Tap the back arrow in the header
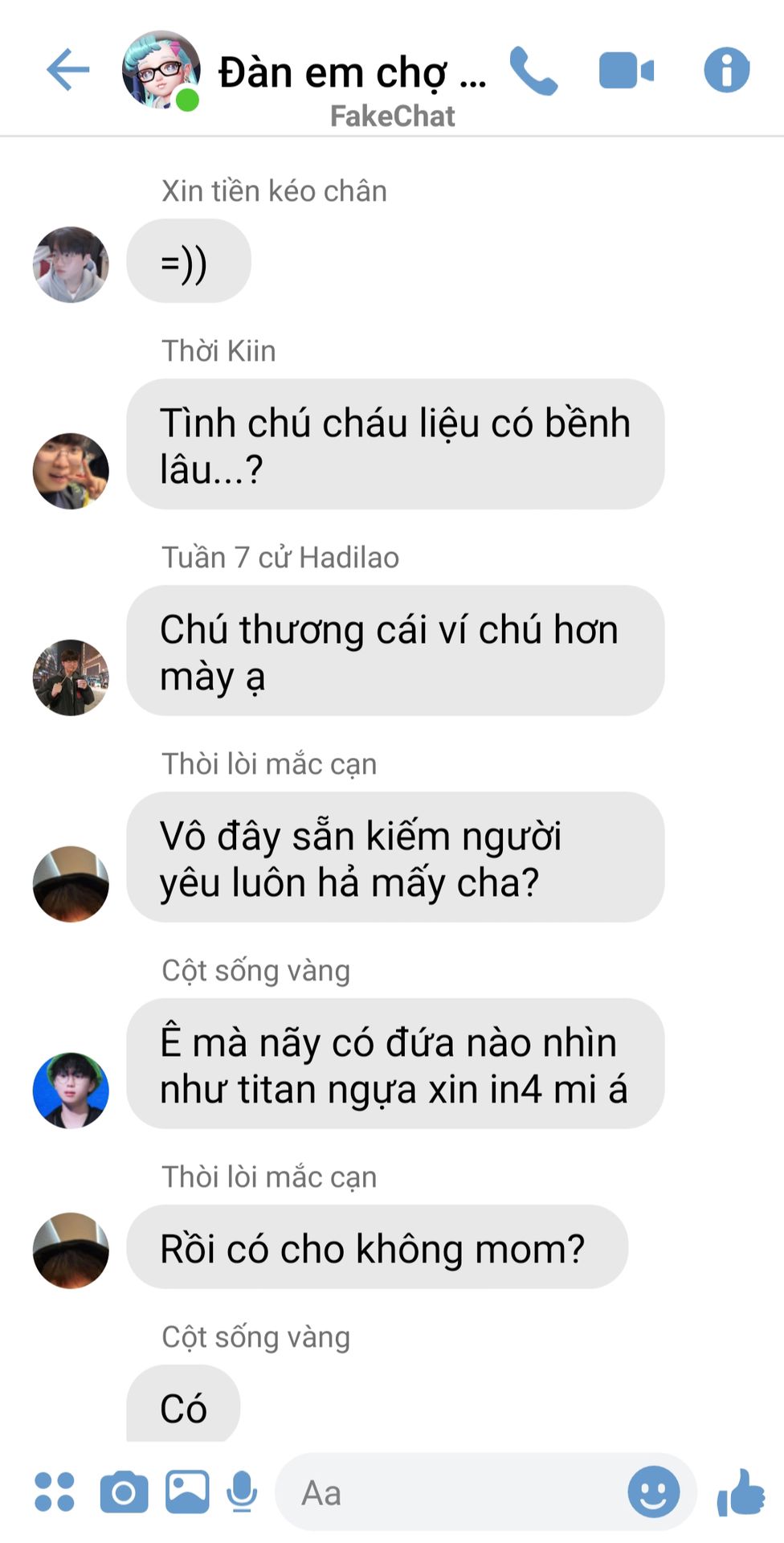Image resolution: width=784 pixels, height=1543 pixels. pyautogui.click(x=67, y=70)
